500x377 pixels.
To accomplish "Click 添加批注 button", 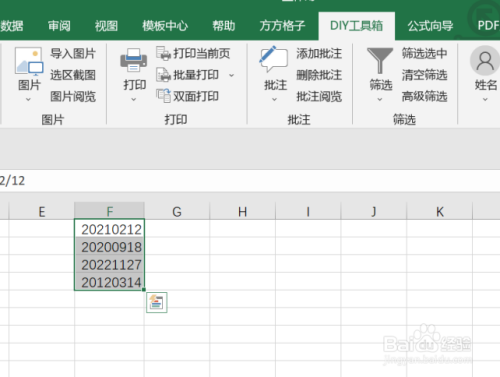I will (x=319, y=53).
